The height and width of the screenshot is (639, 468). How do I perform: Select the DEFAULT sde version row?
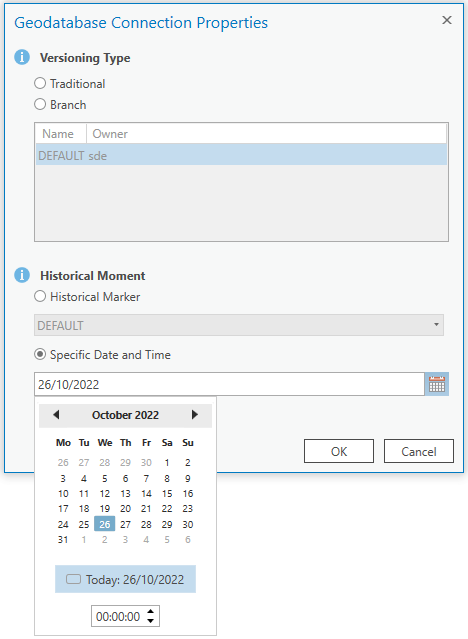pyautogui.click(x=241, y=155)
